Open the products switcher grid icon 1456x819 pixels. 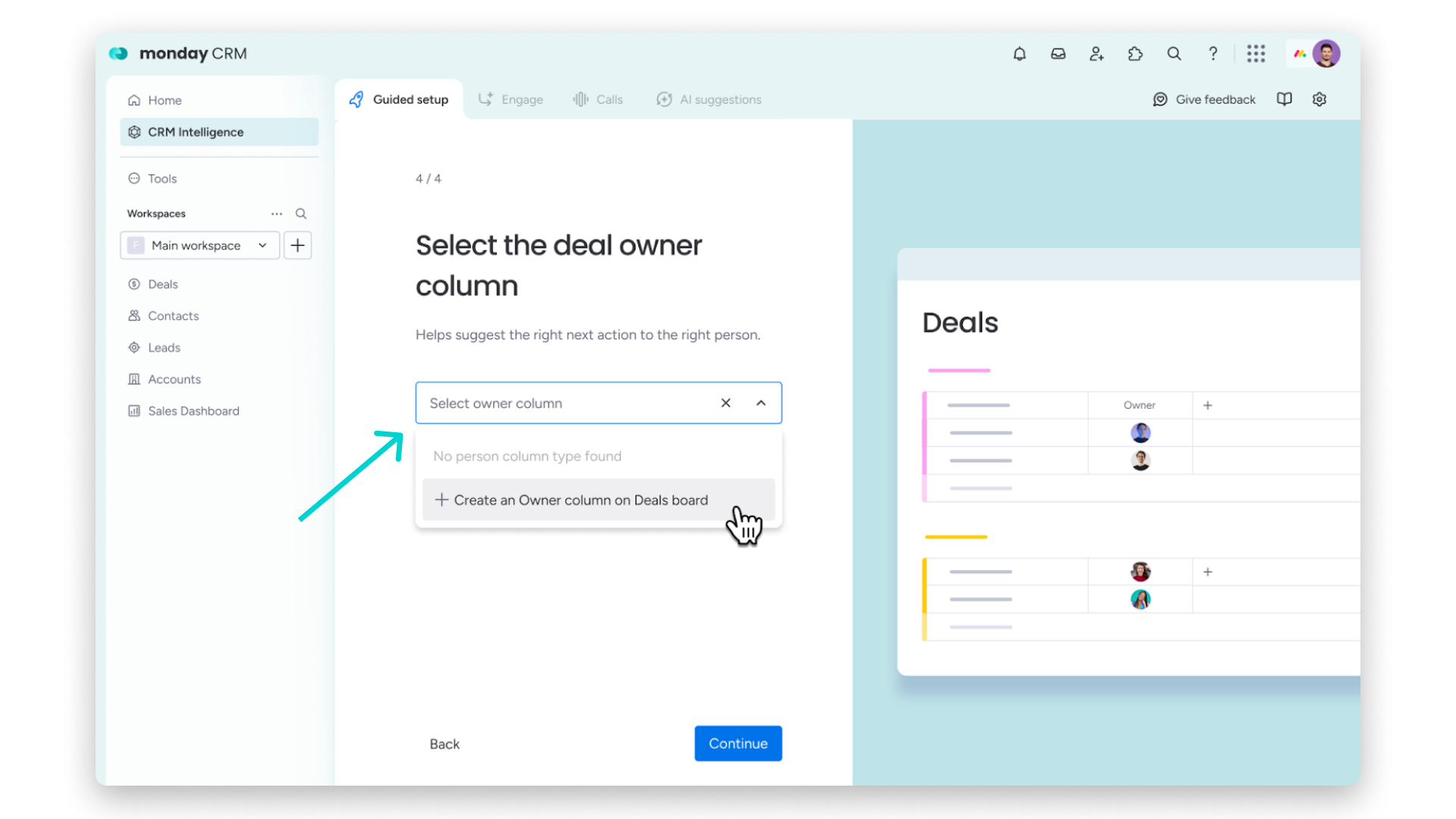(x=1256, y=54)
